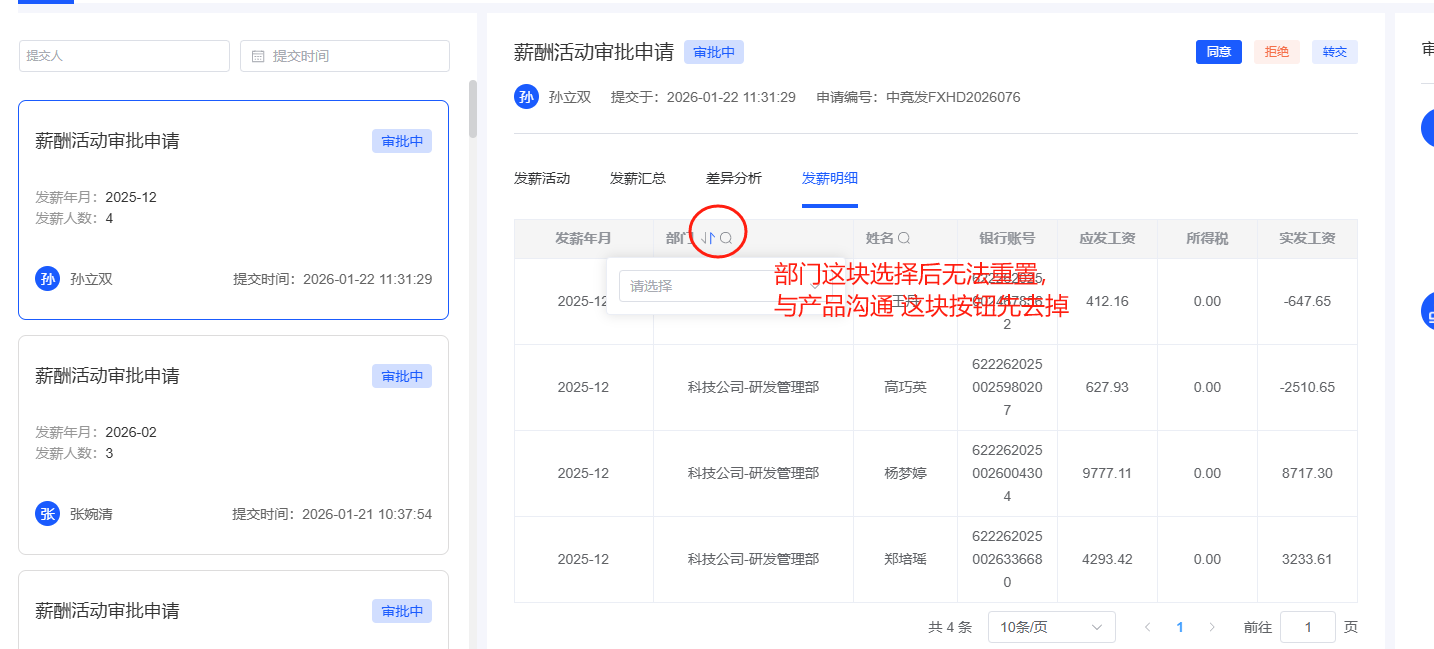Viewport: 1434px width, 649px height.
Task: Click 审批中 tag in second card
Action: pos(402,376)
